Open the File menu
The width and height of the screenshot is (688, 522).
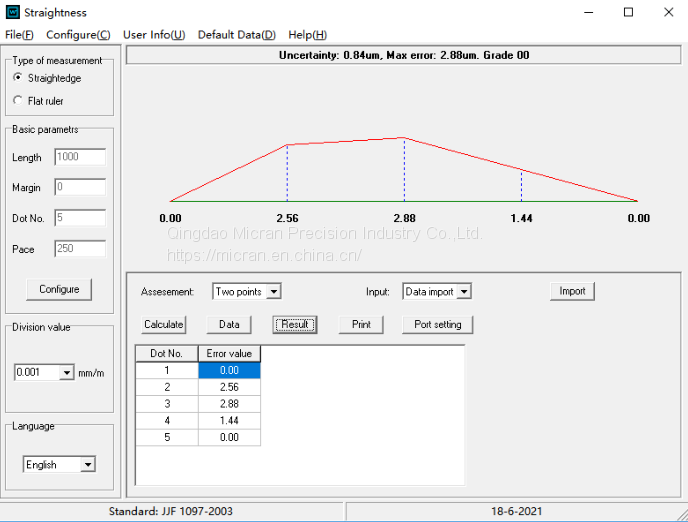[19, 35]
